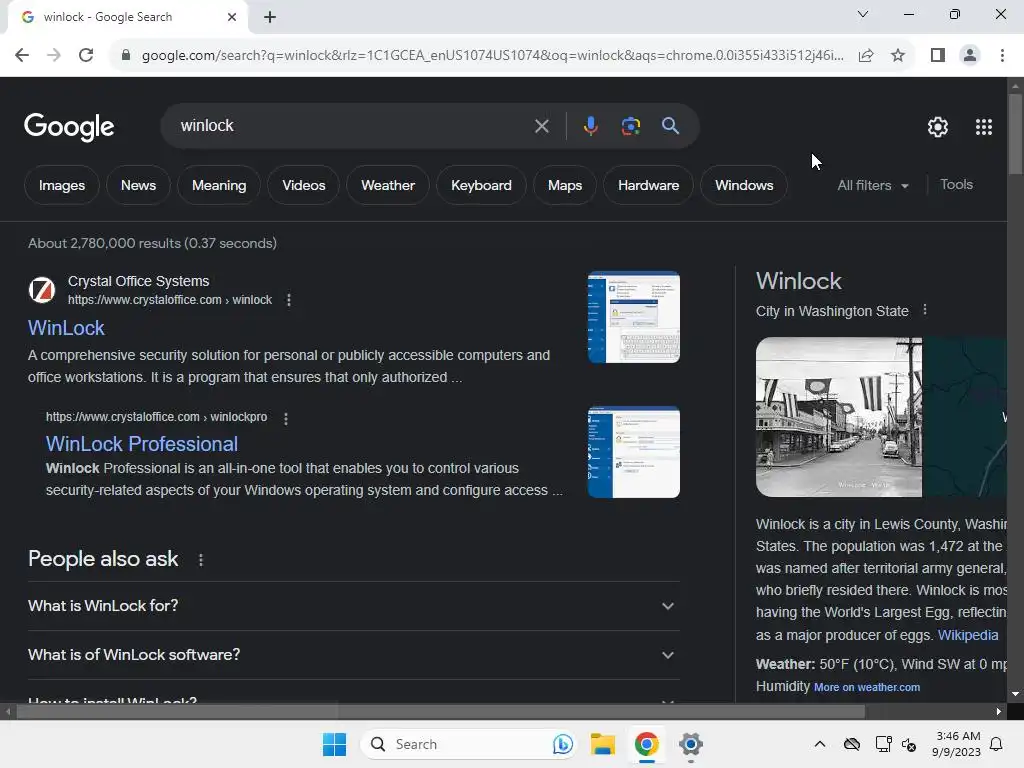
Task: Bookmark this tab with the star icon
Action: click(899, 56)
